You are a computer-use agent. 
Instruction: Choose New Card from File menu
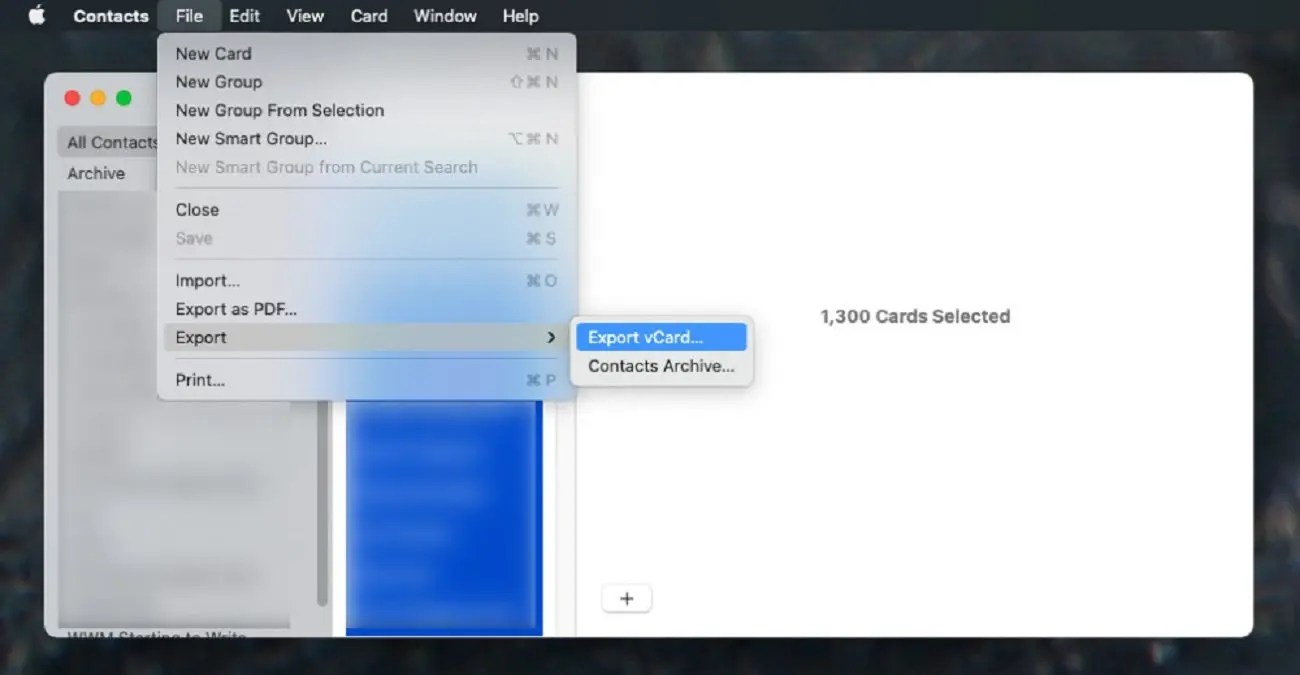pyautogui.click(x=367, y=54)
